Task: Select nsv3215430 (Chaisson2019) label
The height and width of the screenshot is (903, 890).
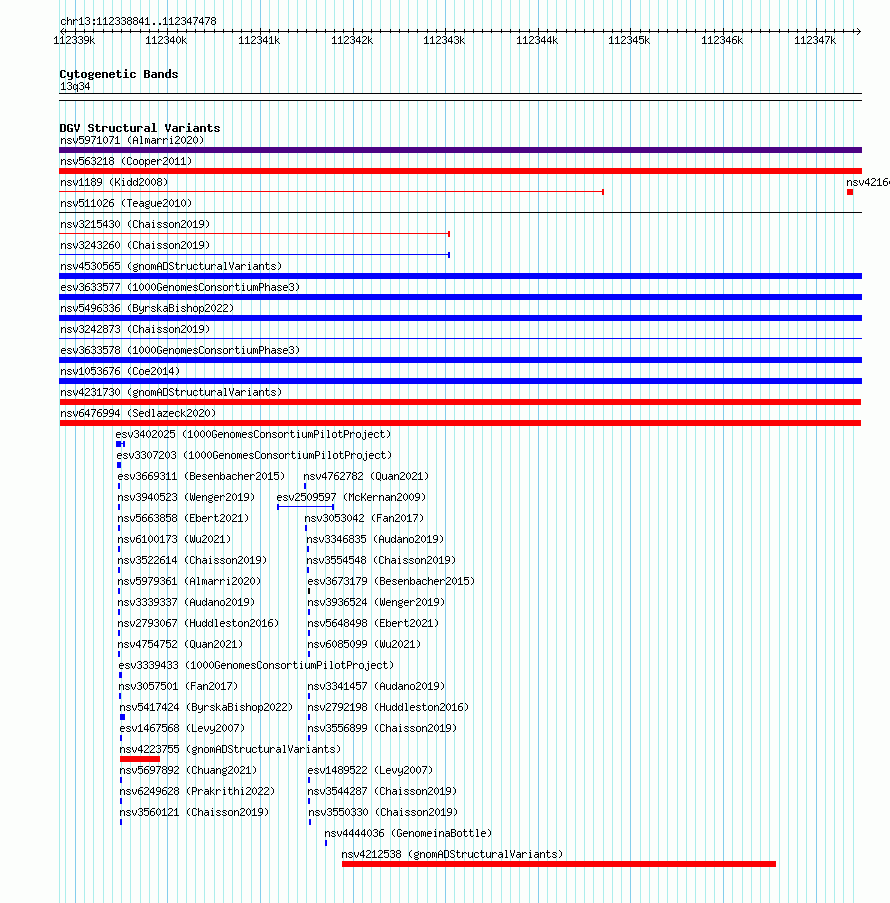Action: point(135,225)
